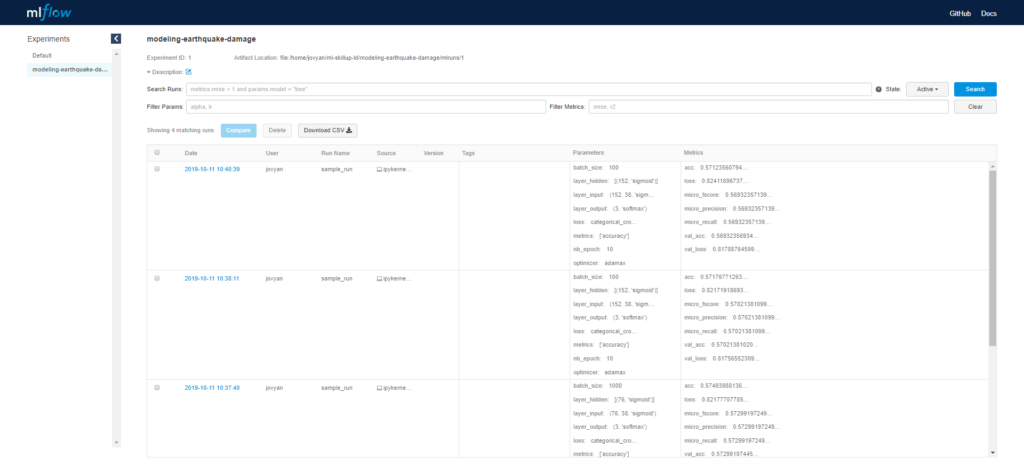Click the Compare button
The image size is (1024, 465).
238,131
